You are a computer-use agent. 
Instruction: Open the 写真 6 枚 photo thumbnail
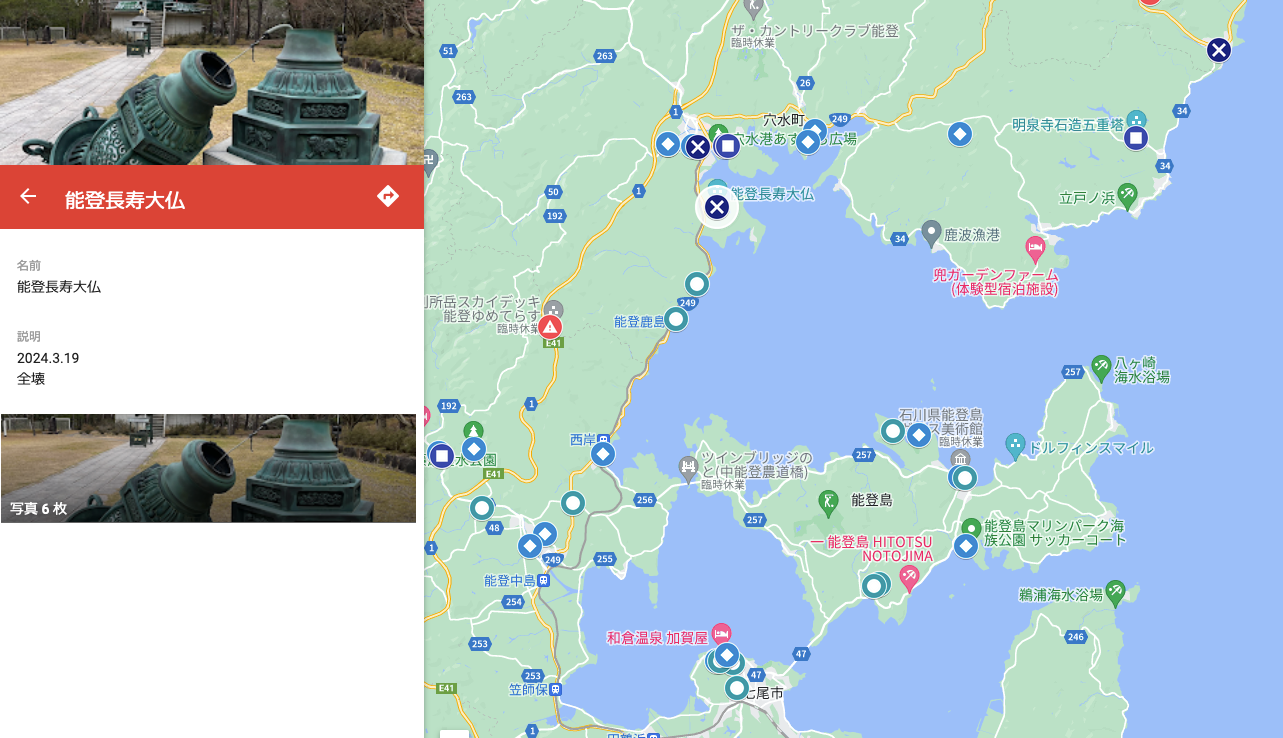[x=208, y=468]
